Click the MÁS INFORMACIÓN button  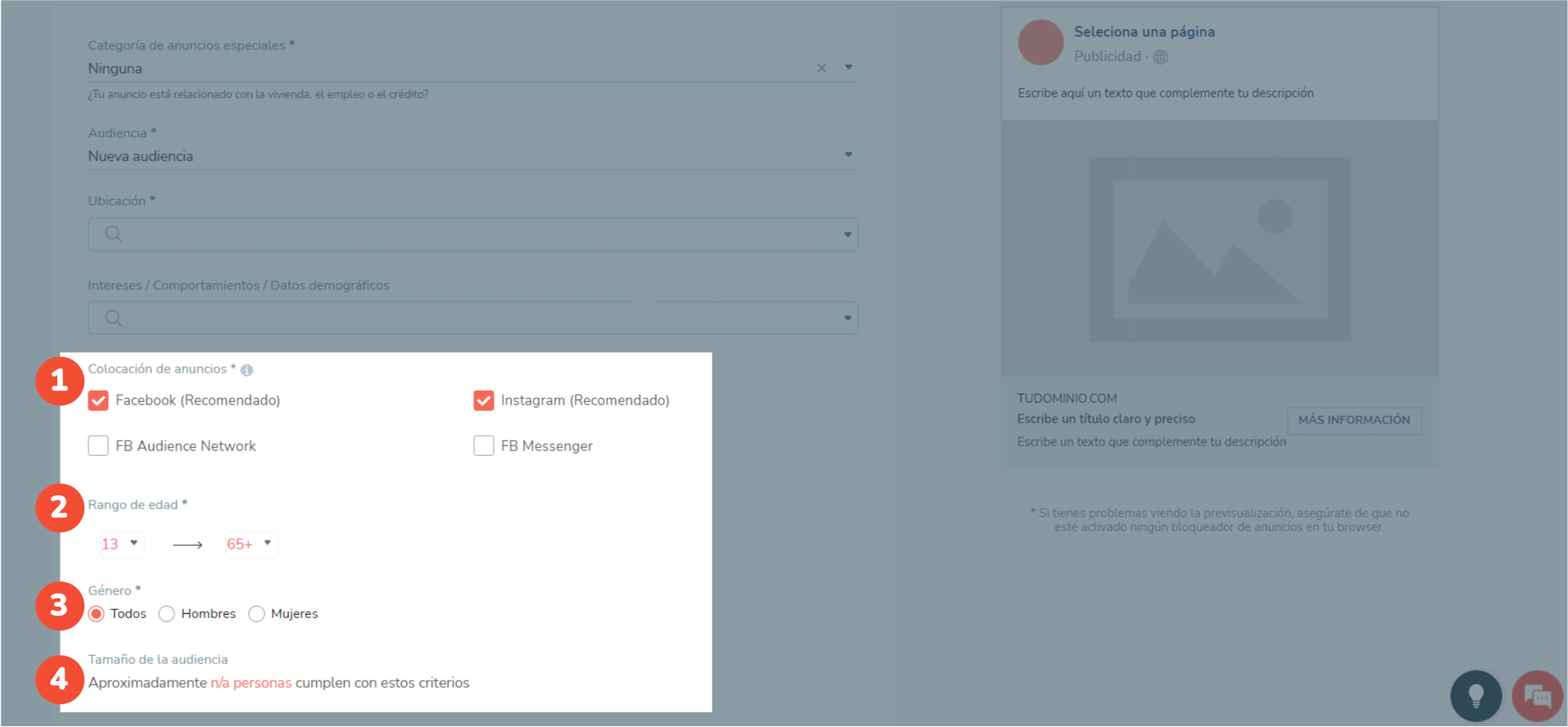[1354, 420]
